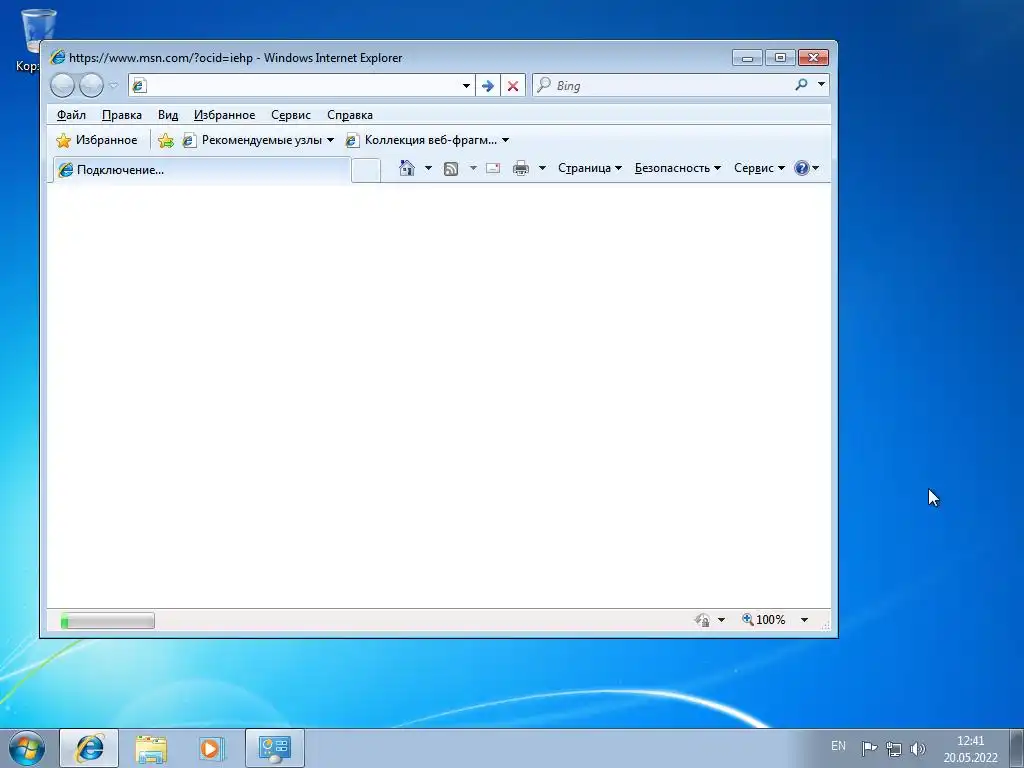The height and width of the screenshot is (768, 1024).
Task: Open the Сервис command bar menu
Action: pos(760,168)
